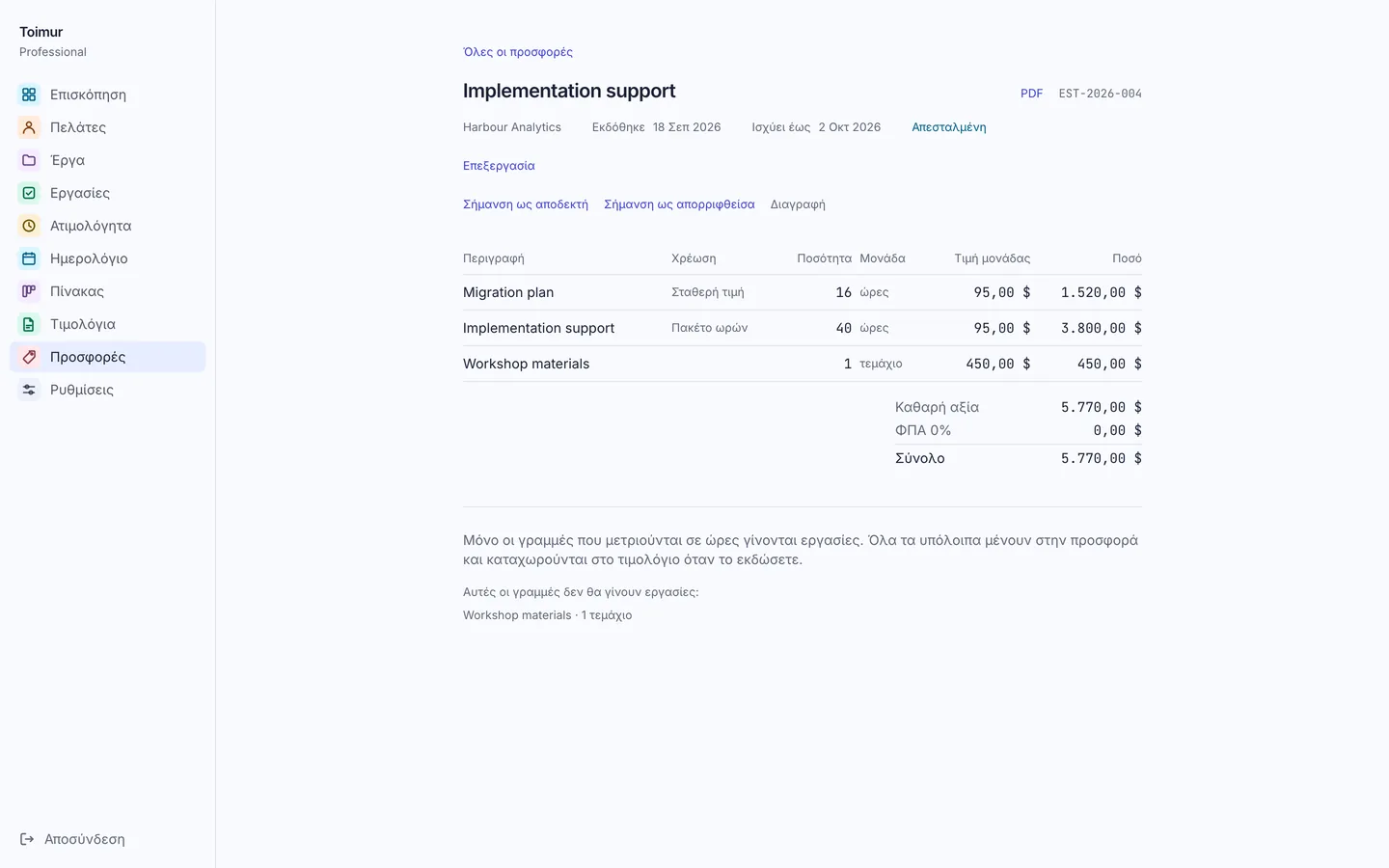
Task: Open Επισκόπηση in the sidebar
Action: 107,95
